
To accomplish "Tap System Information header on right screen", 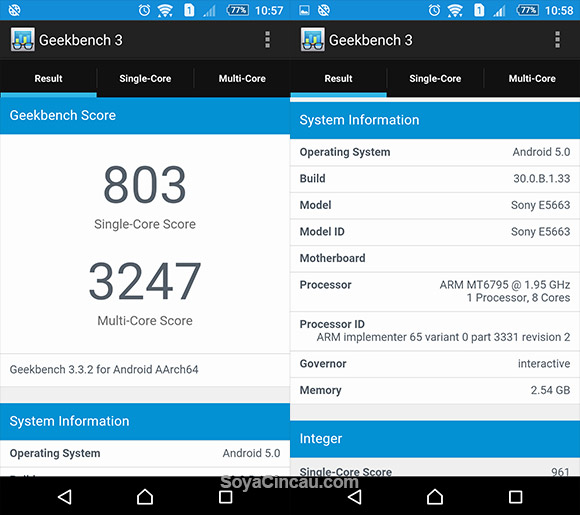I will coord(435,120).
